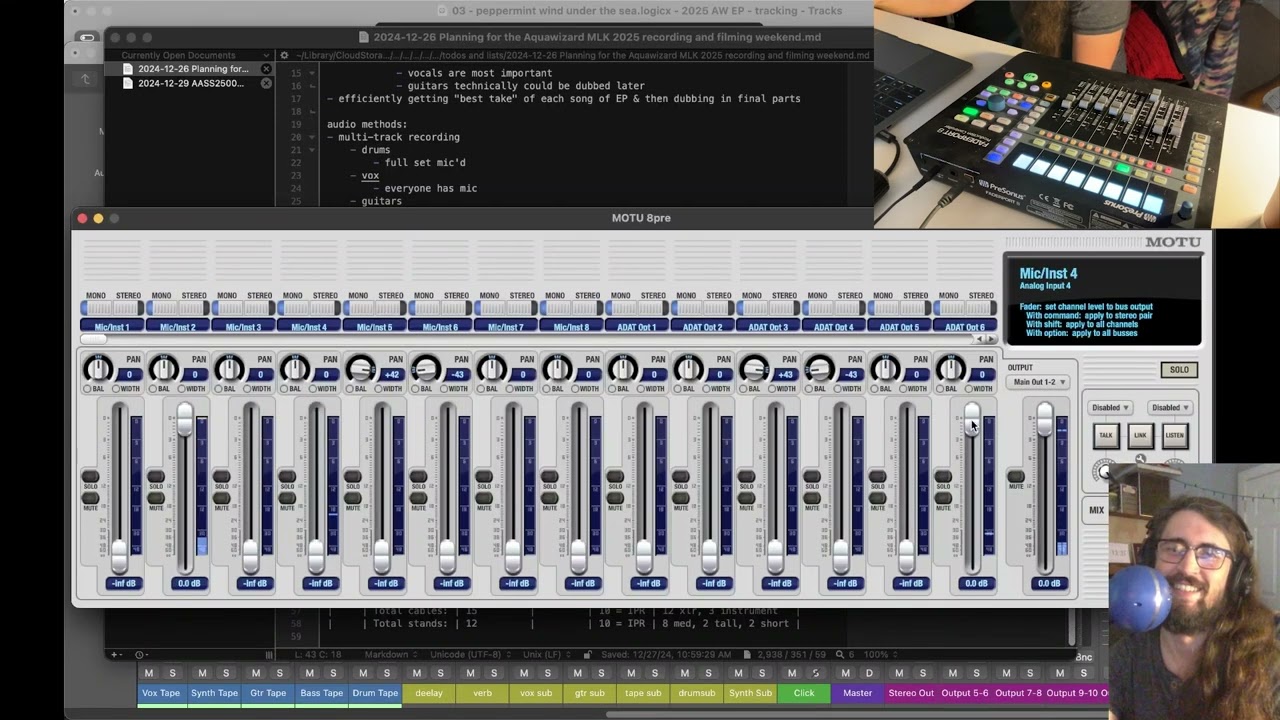The height and width of the screenshot is (720, 1280).
Task: Toggle Mono/Stereo switch on ADAT Opt 5
Action: click(x=899, y=308)
